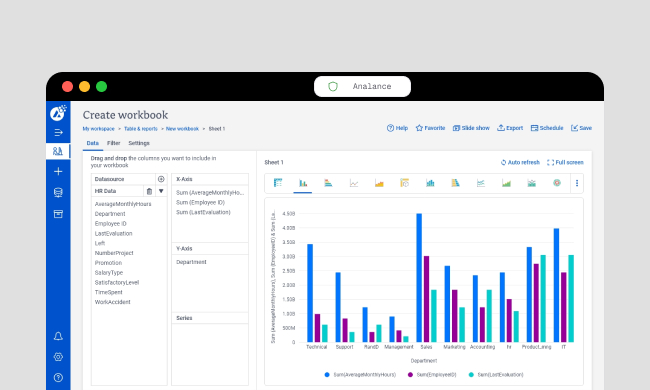This screenshot has height=390, width=650.
Task: Expand the HR Data dropdown arrow
Action: point(161,191)
